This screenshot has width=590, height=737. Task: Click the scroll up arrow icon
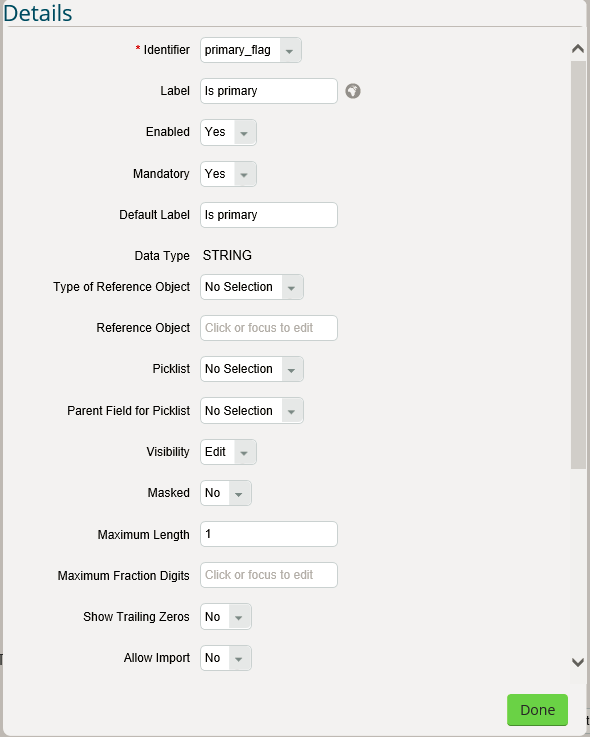578,48
